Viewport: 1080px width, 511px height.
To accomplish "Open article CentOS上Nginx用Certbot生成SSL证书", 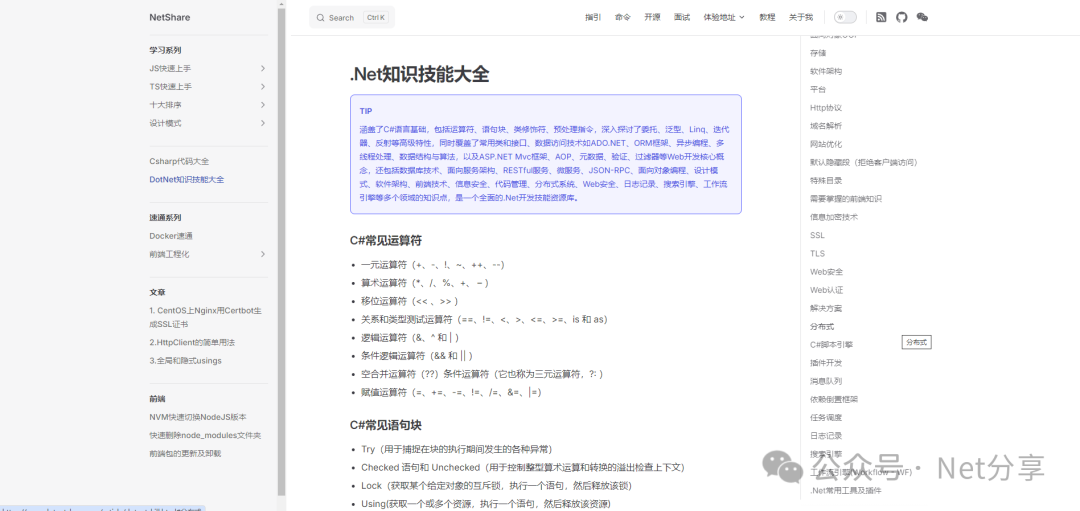I will click(205, 317).
